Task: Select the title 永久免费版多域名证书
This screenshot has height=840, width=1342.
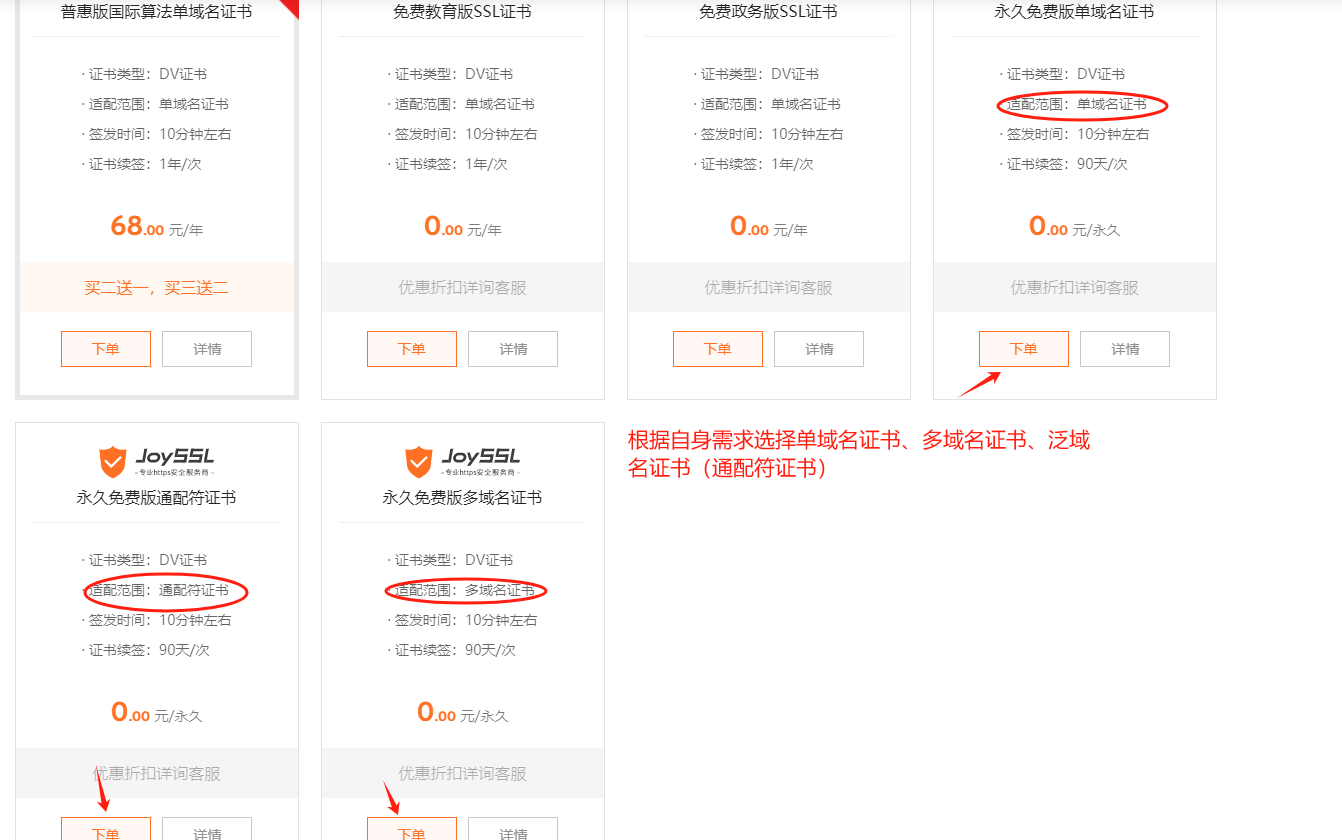Action: 463,498
